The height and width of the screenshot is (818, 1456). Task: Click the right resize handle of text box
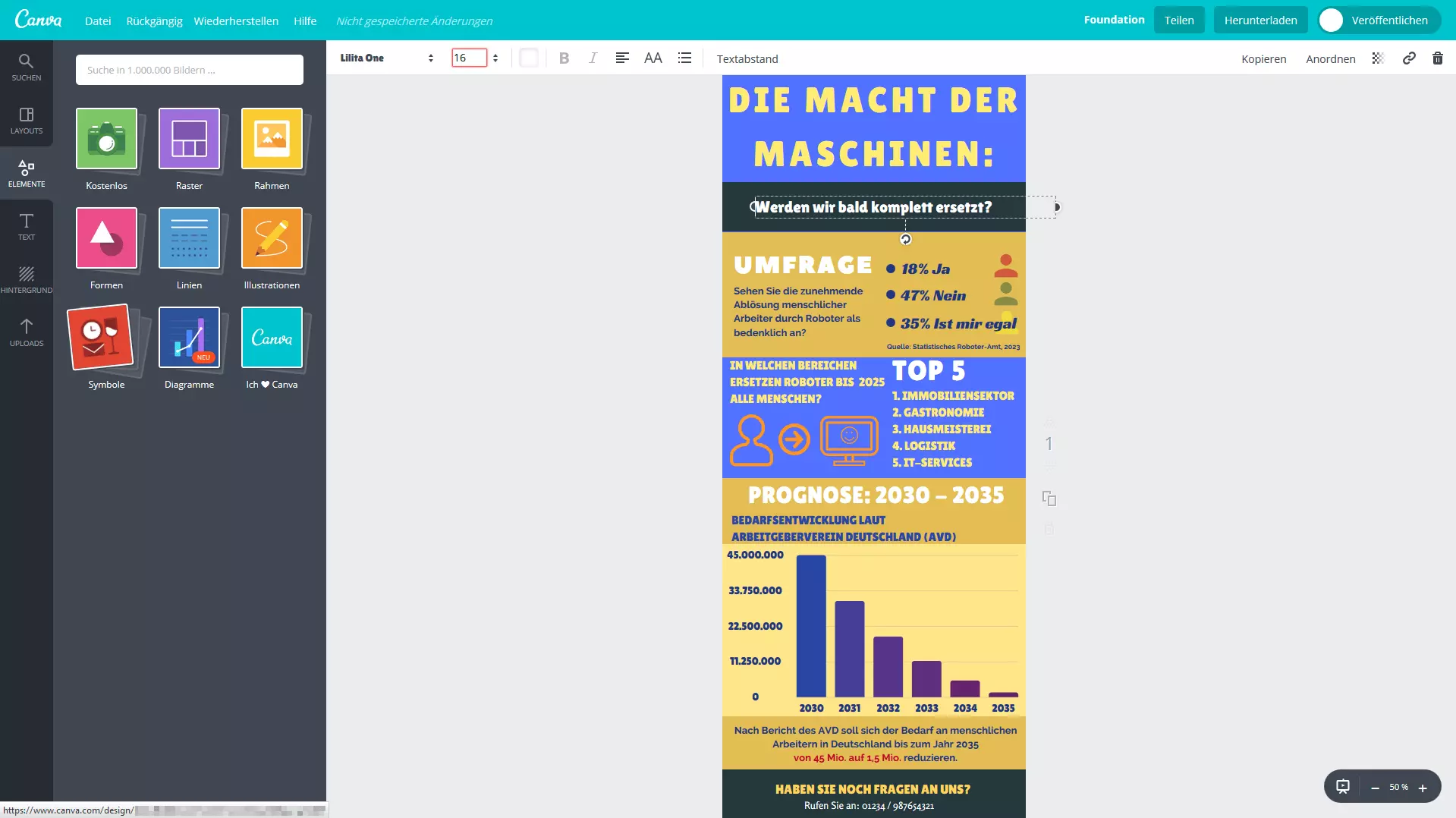(x=1056, y=207)
